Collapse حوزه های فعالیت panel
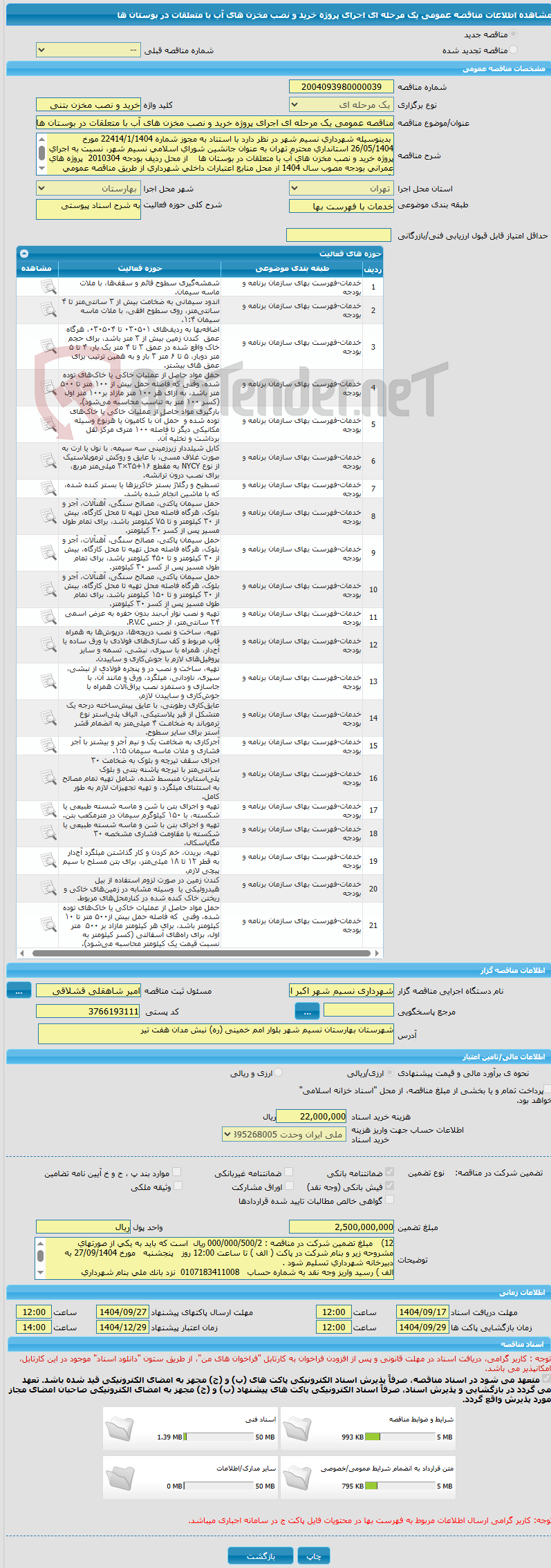 pyautogui.click(x=24, y=254)
